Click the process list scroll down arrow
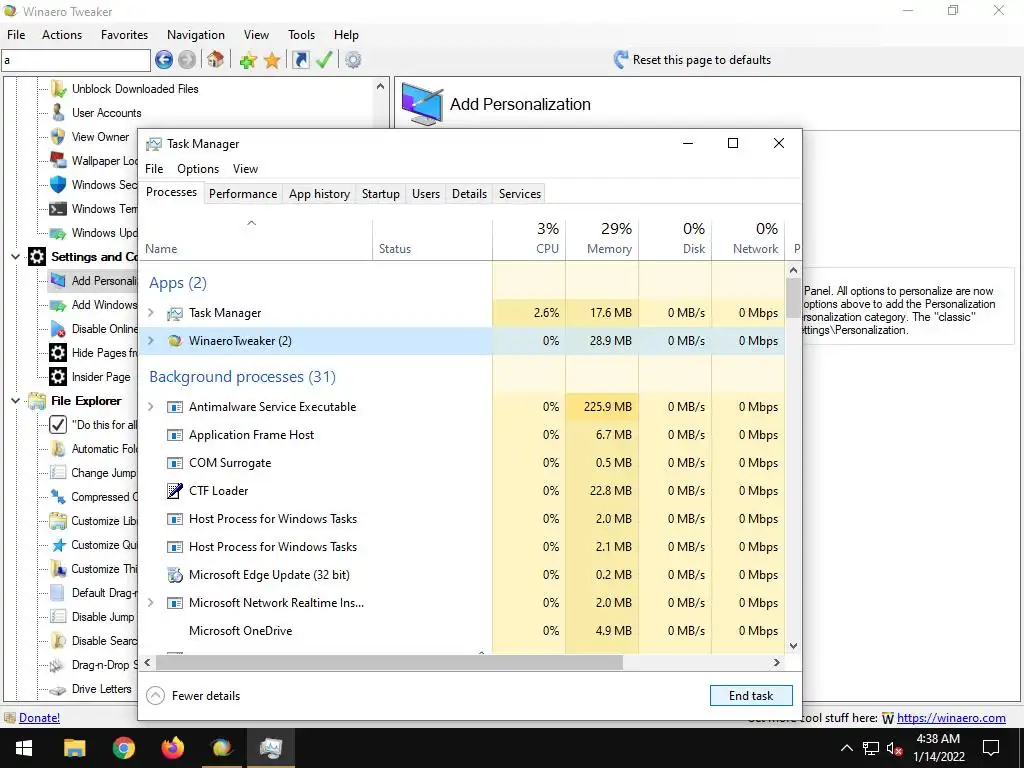This screenshot has width=1024, height=768. 793,646
